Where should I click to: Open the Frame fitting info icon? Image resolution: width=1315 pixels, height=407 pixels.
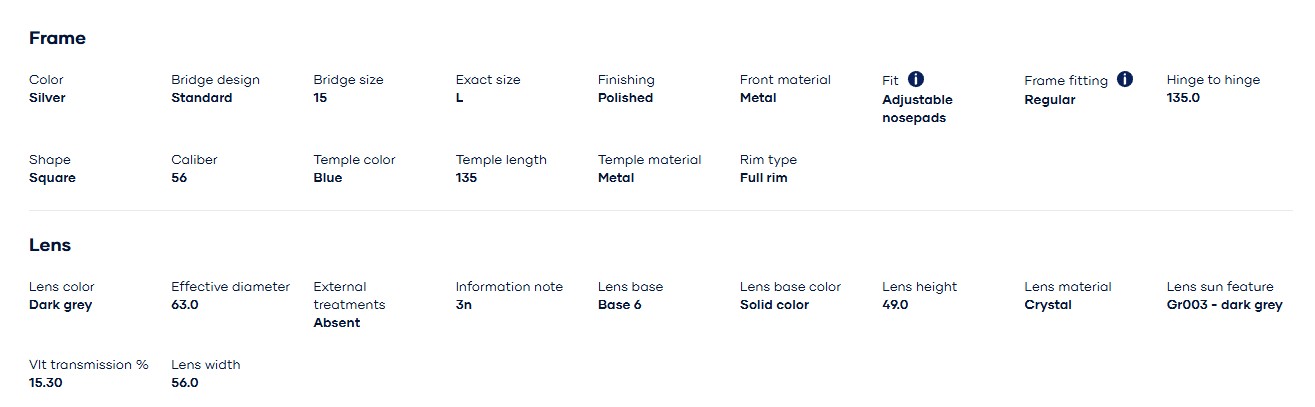pos(1125,79)
